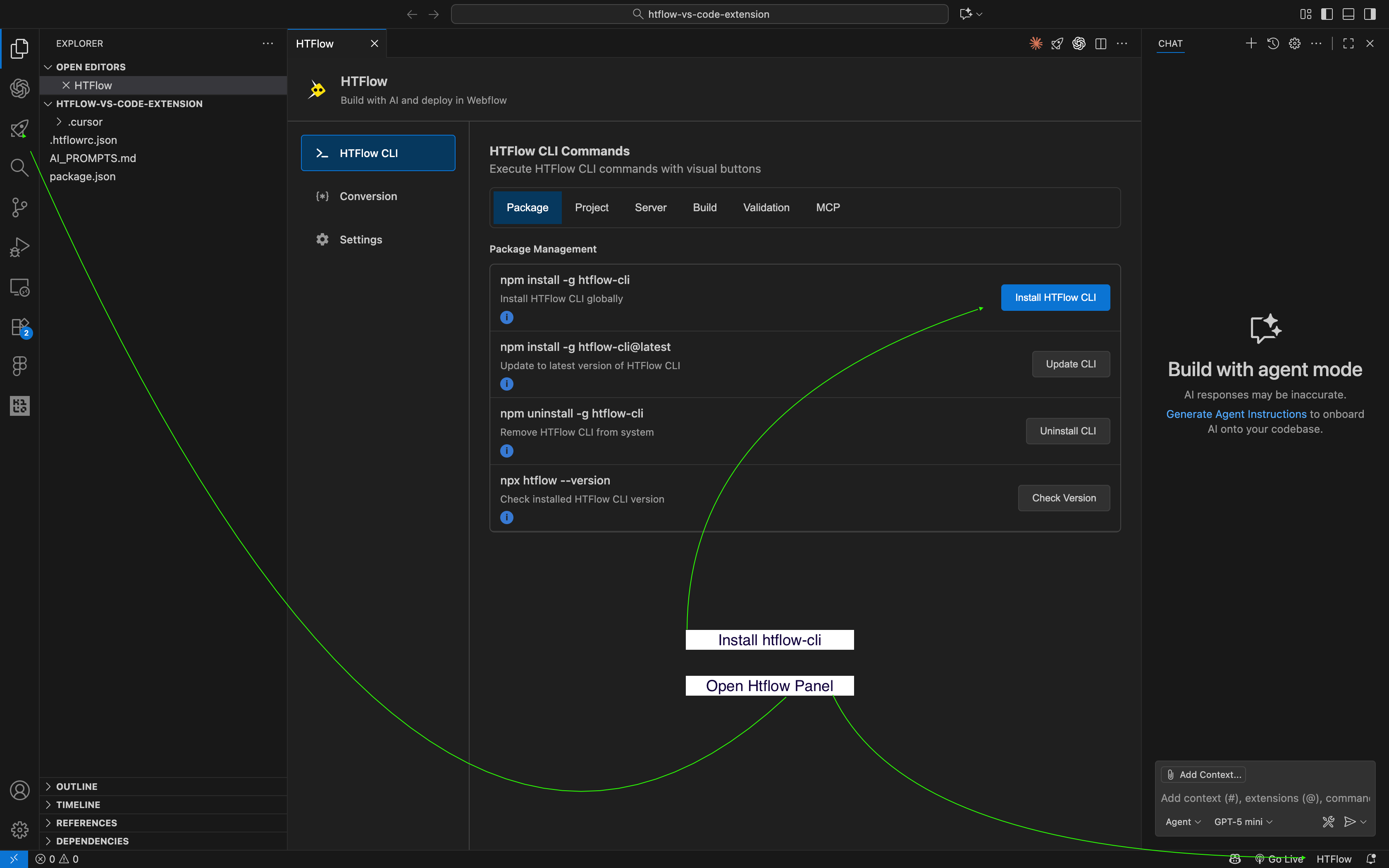Image resolution: width=1389 pixels, height=868 pixels.
Task: Open the Run and Debug view
Action: 19,247
